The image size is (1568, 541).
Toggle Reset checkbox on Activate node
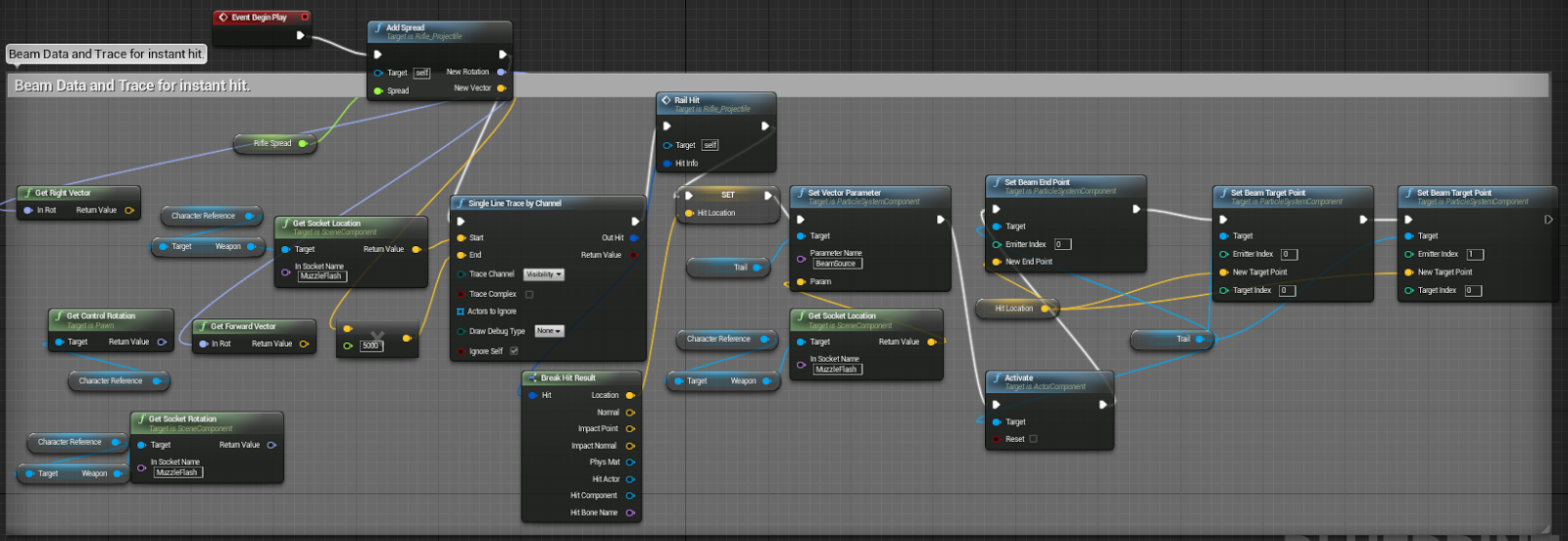(1033, 439)
